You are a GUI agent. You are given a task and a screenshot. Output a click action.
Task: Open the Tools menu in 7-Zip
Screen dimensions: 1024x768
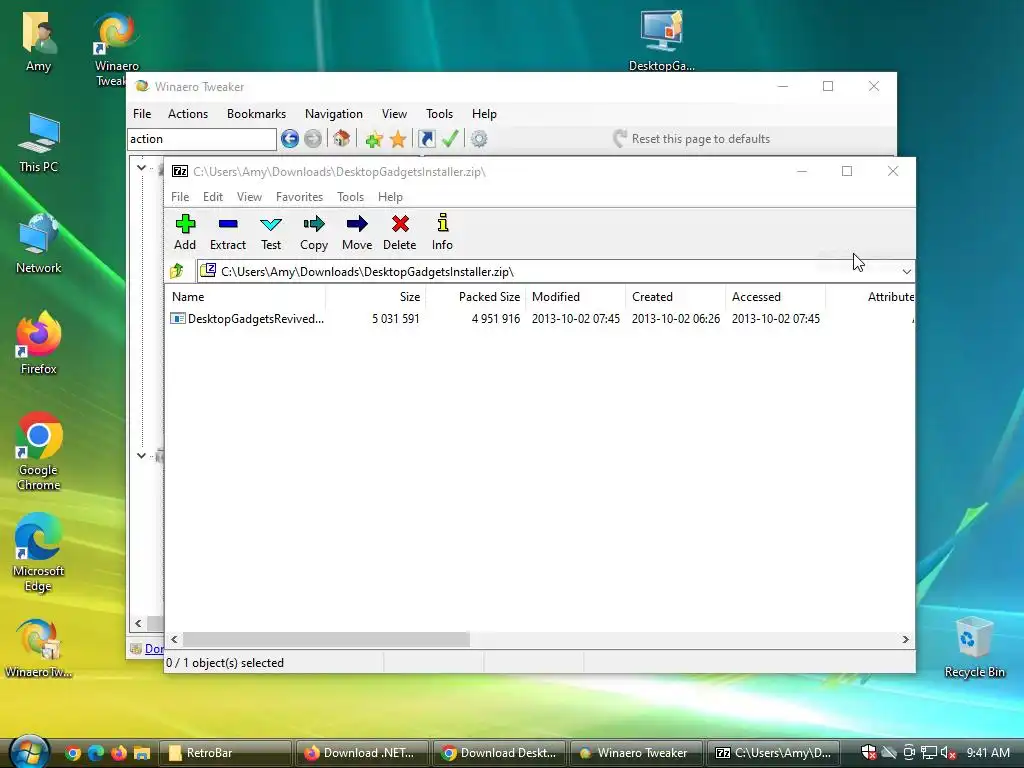click(x=350, y=197)
